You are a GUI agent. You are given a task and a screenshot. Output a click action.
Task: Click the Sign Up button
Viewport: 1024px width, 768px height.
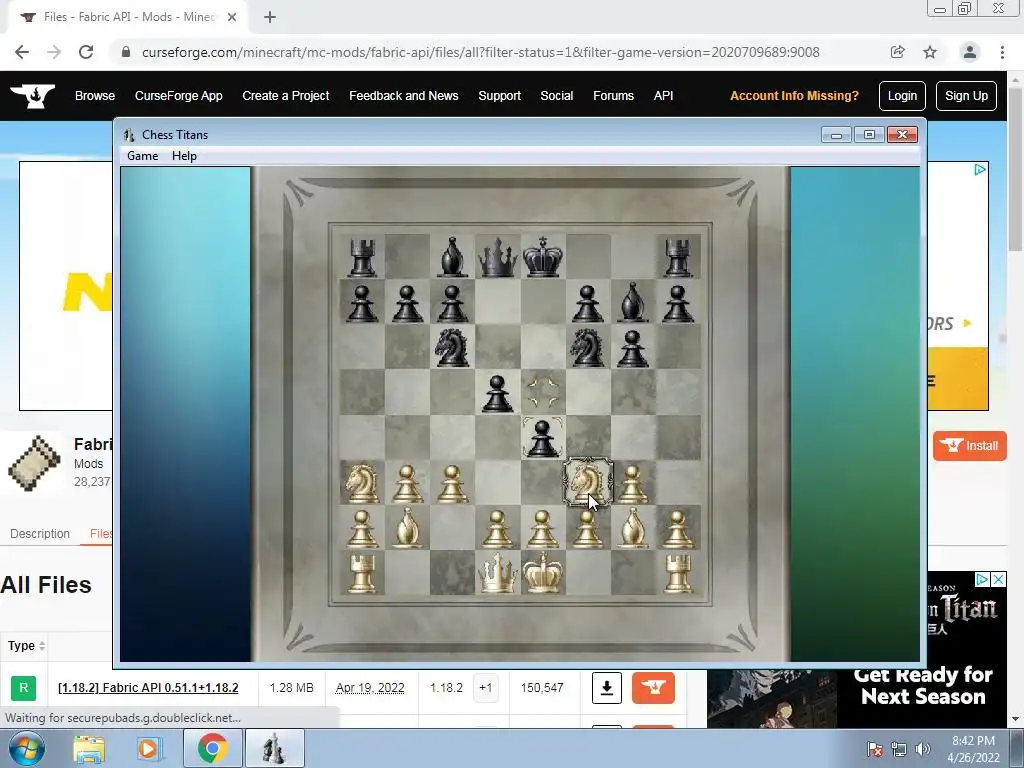click(966, 96)
